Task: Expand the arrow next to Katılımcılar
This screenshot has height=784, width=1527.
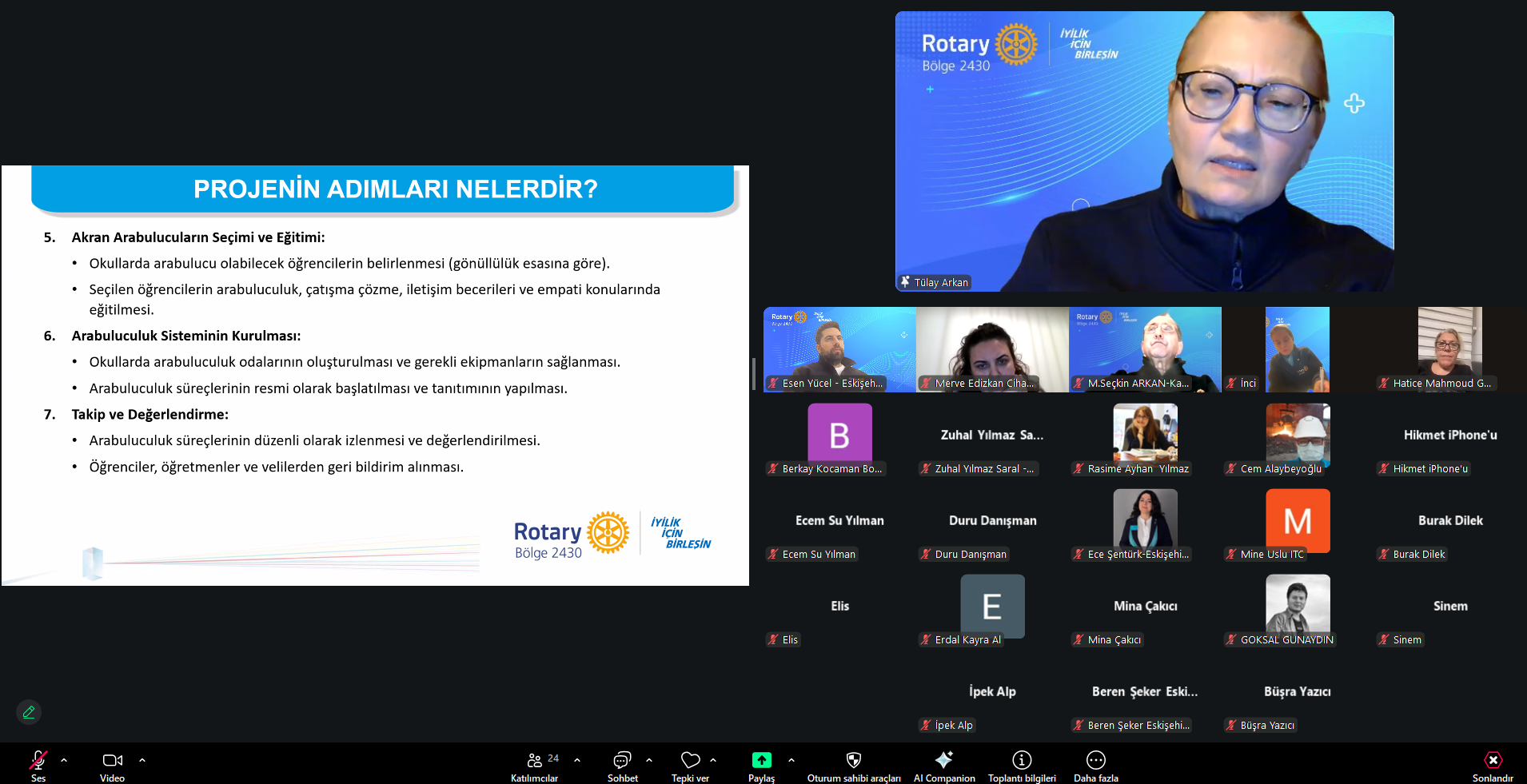Action: click(x=577, y=760)
